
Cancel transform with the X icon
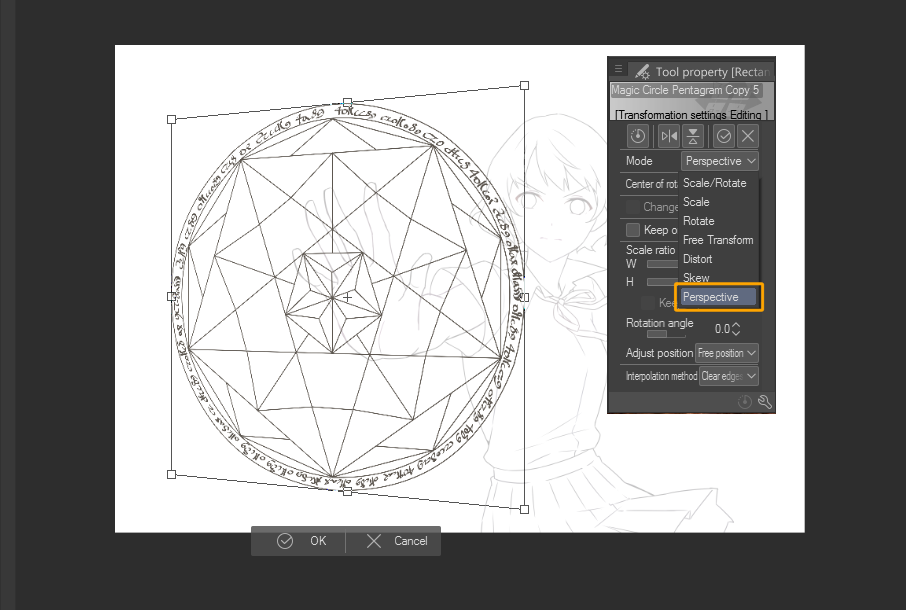pos(750,136)
